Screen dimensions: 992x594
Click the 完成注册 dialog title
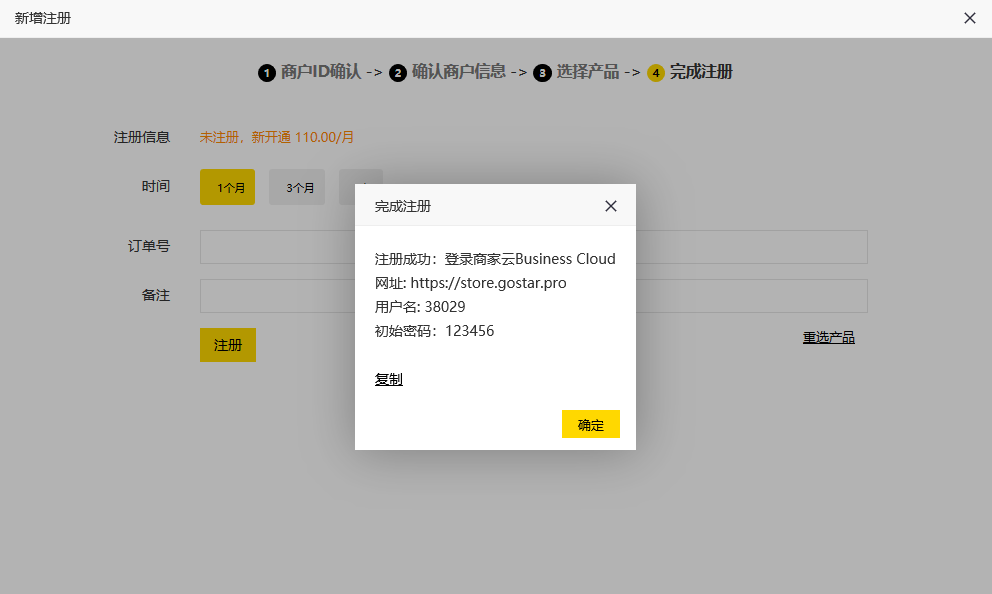tap(402, 206)
